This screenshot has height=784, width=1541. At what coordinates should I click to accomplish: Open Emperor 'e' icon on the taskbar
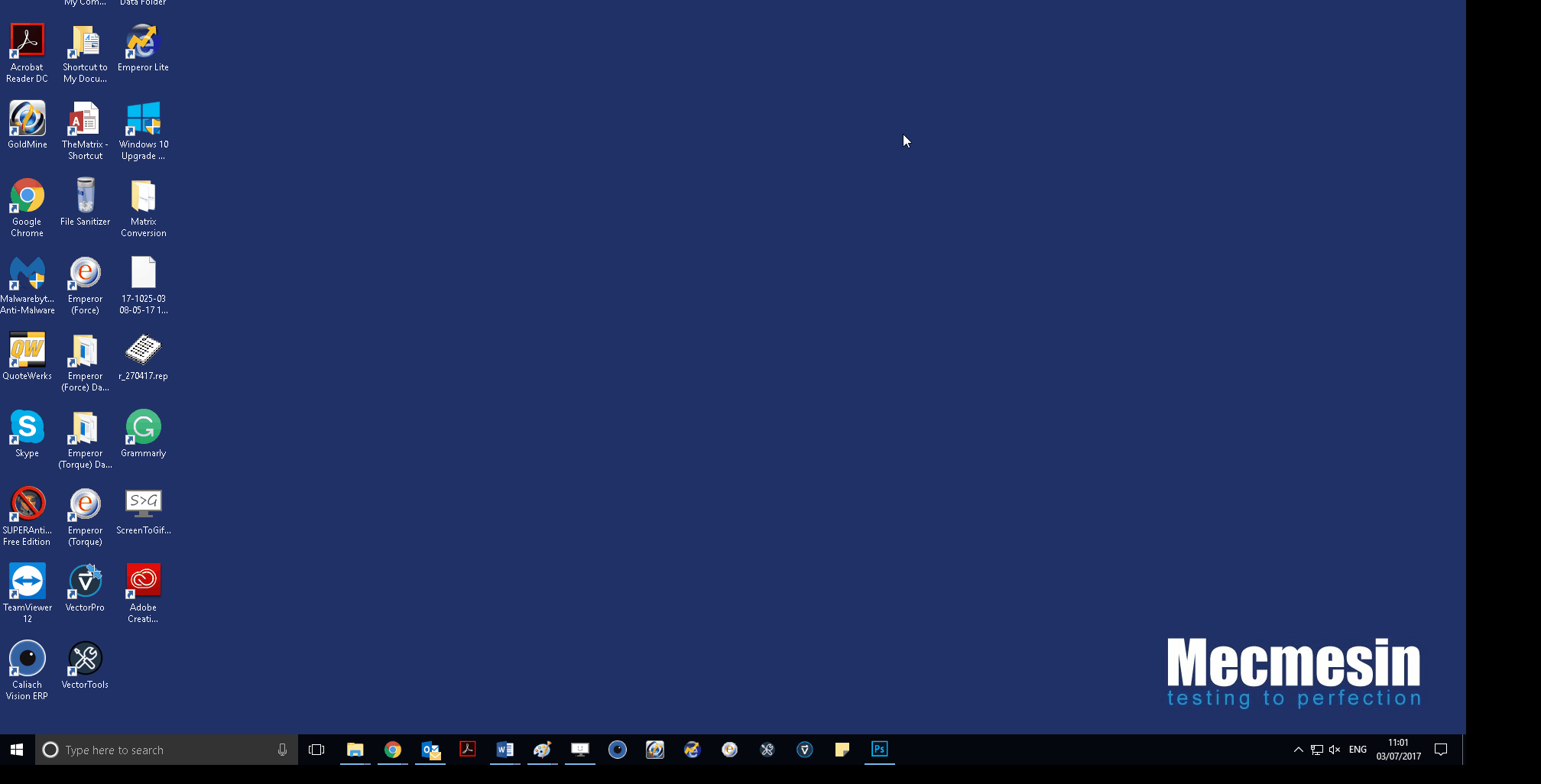730,750
